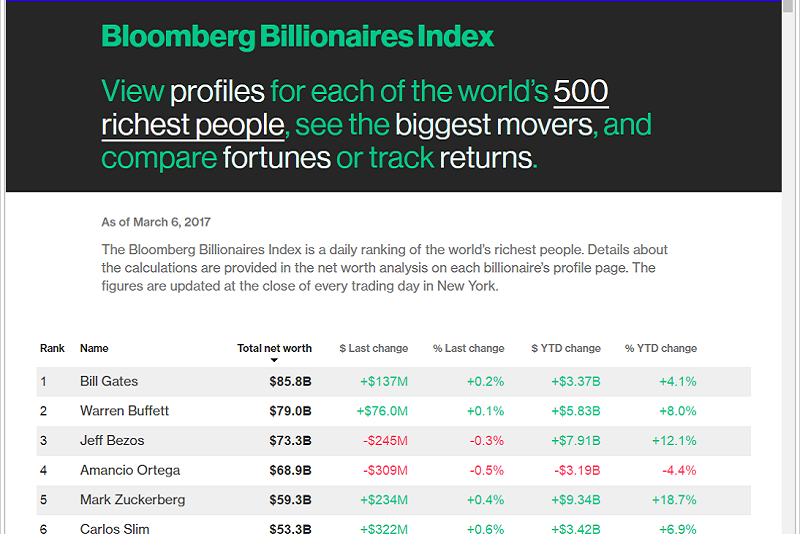The height and width of the screenshot is (534, 800).
Task: Sort by % Last change header
Action: click(468, 348)
